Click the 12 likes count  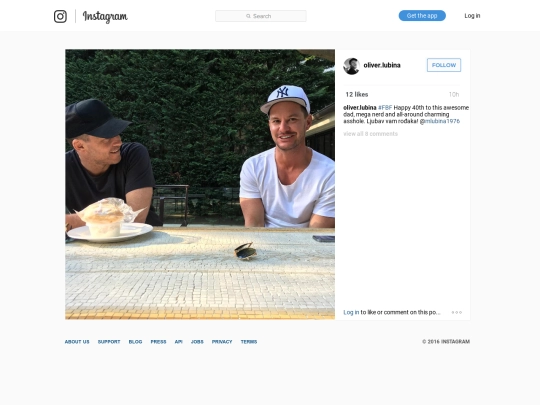point(357,95)
